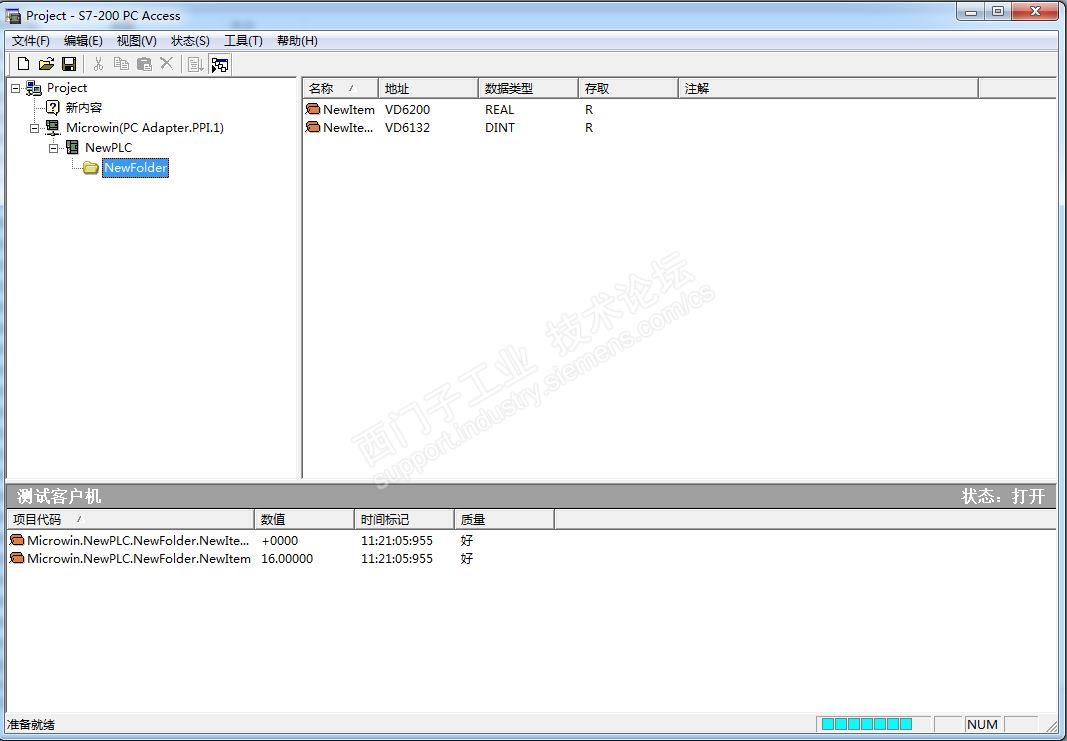This screenshot has width=1067, height=741.
Task: Click the Project root network icon
Action: point(33,88)
